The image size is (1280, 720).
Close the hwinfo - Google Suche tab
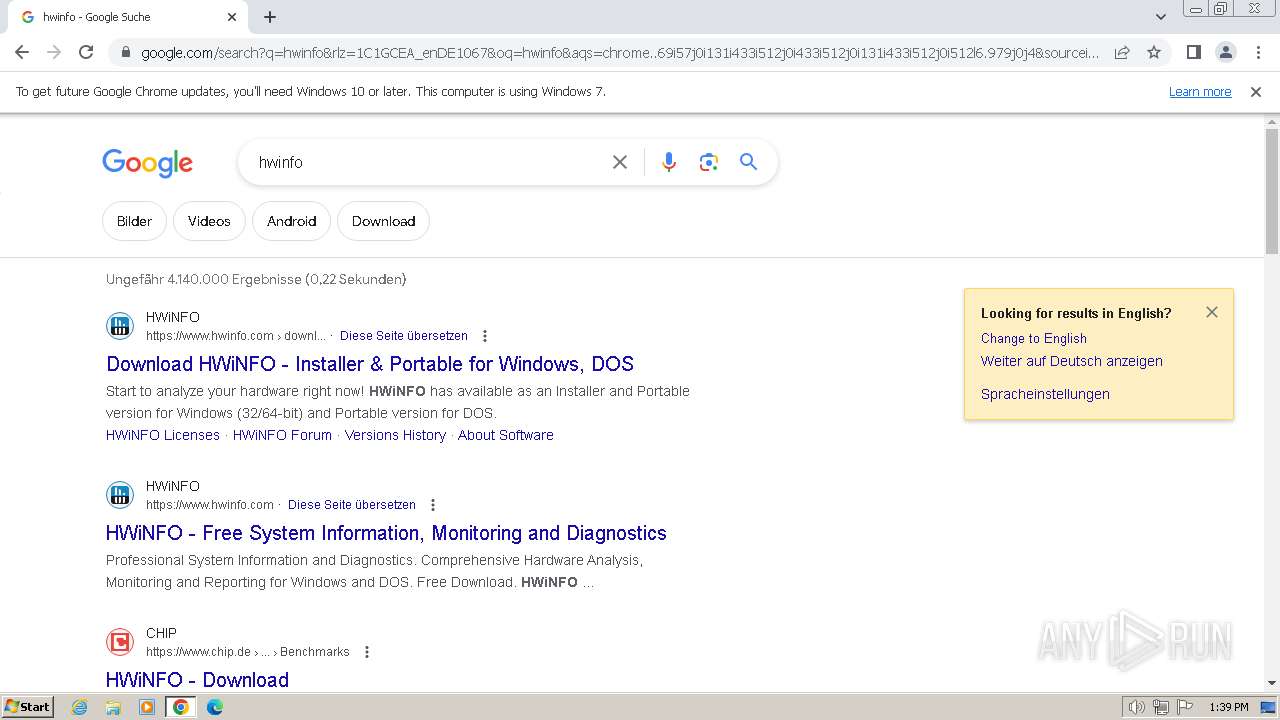point(232,17)
